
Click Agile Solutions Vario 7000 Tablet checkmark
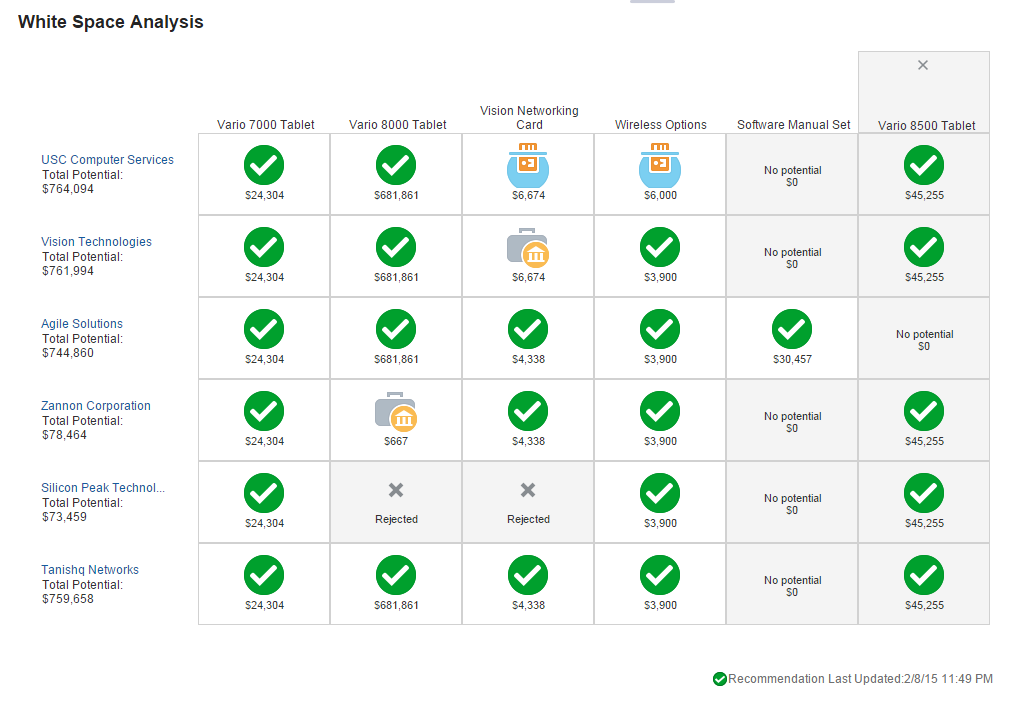coord(264,329)
